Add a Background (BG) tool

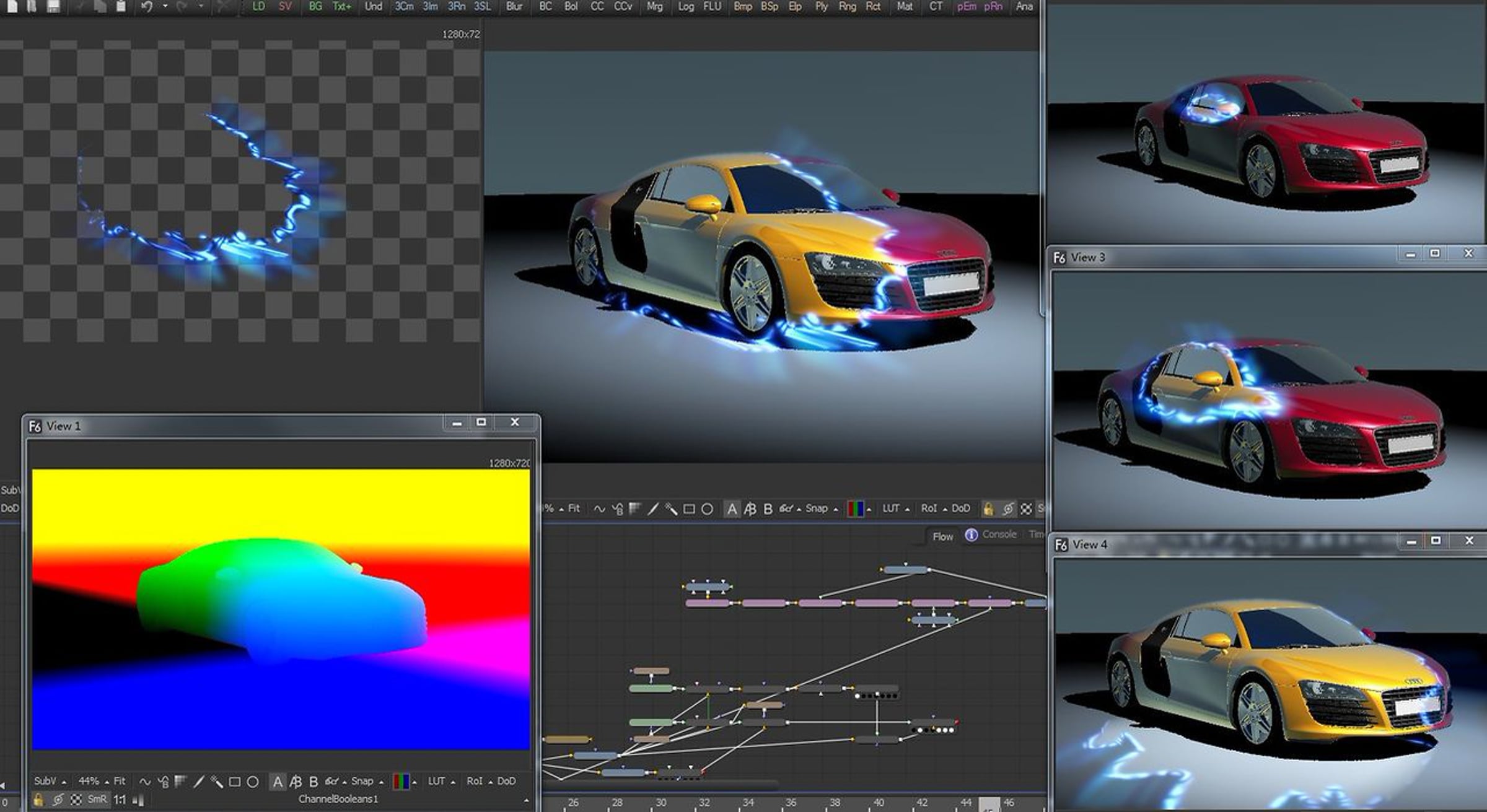point(315,6)
